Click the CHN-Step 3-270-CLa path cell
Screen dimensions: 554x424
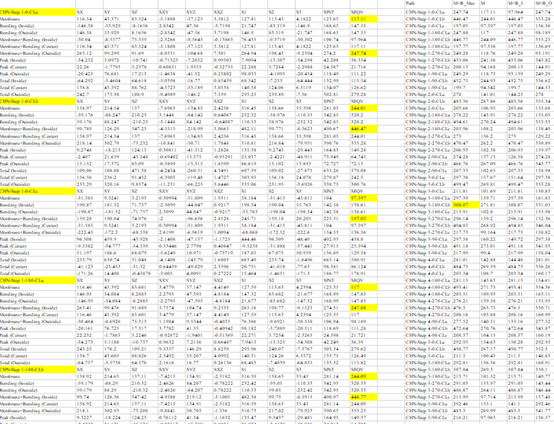pyautogui.click(x=428, y=219)
